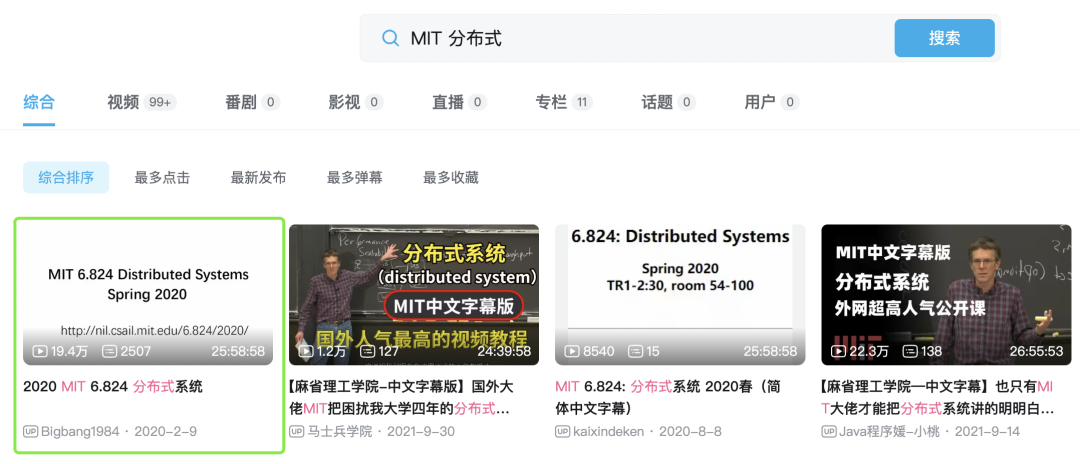Click the danmaku icon beside 138
This screenshot has width=1080, height=464.
pyautogui.click(x=908, y=351)
